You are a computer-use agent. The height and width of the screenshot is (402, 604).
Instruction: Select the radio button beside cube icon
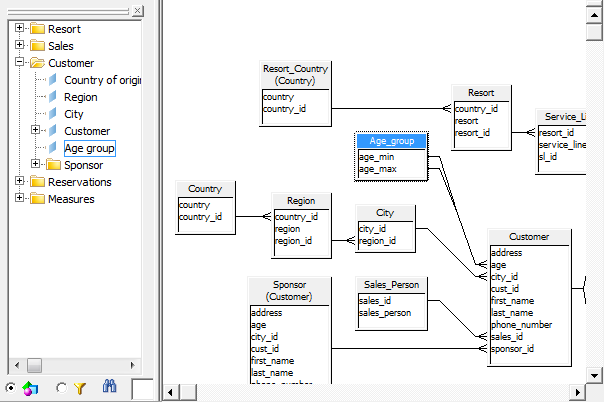coord(11,387)
